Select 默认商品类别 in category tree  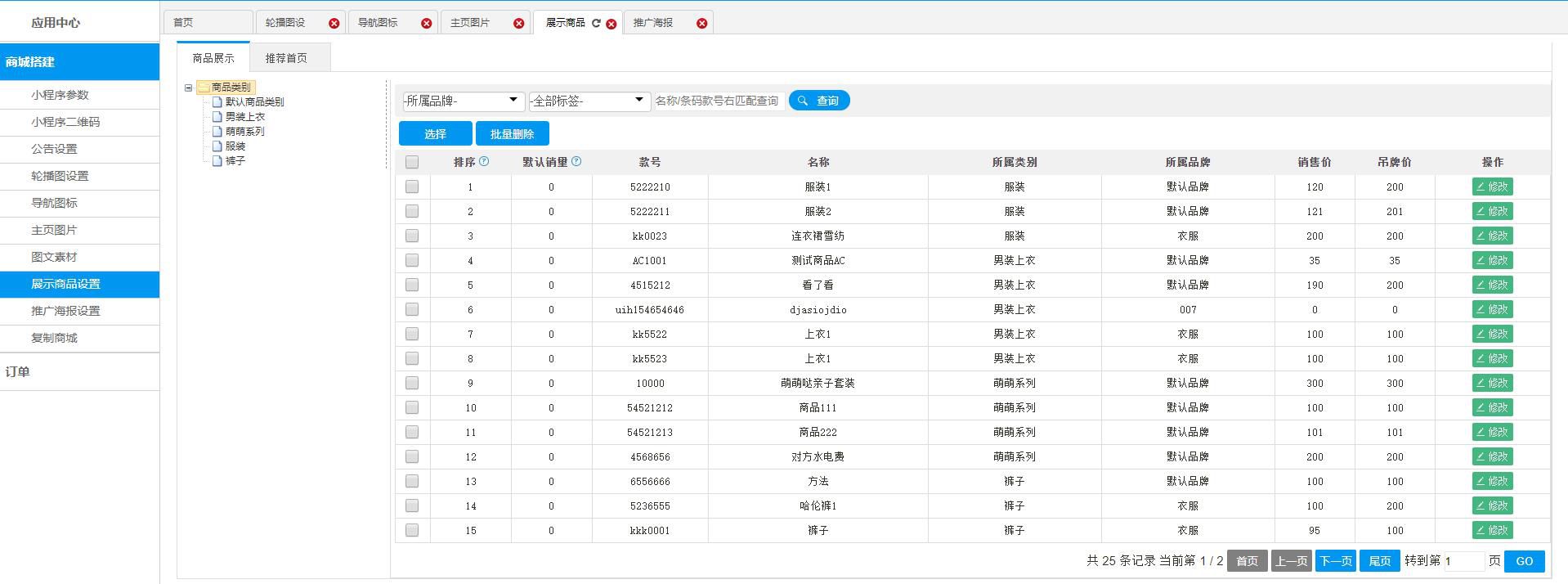pyautogui.click(x=254, y=102)
